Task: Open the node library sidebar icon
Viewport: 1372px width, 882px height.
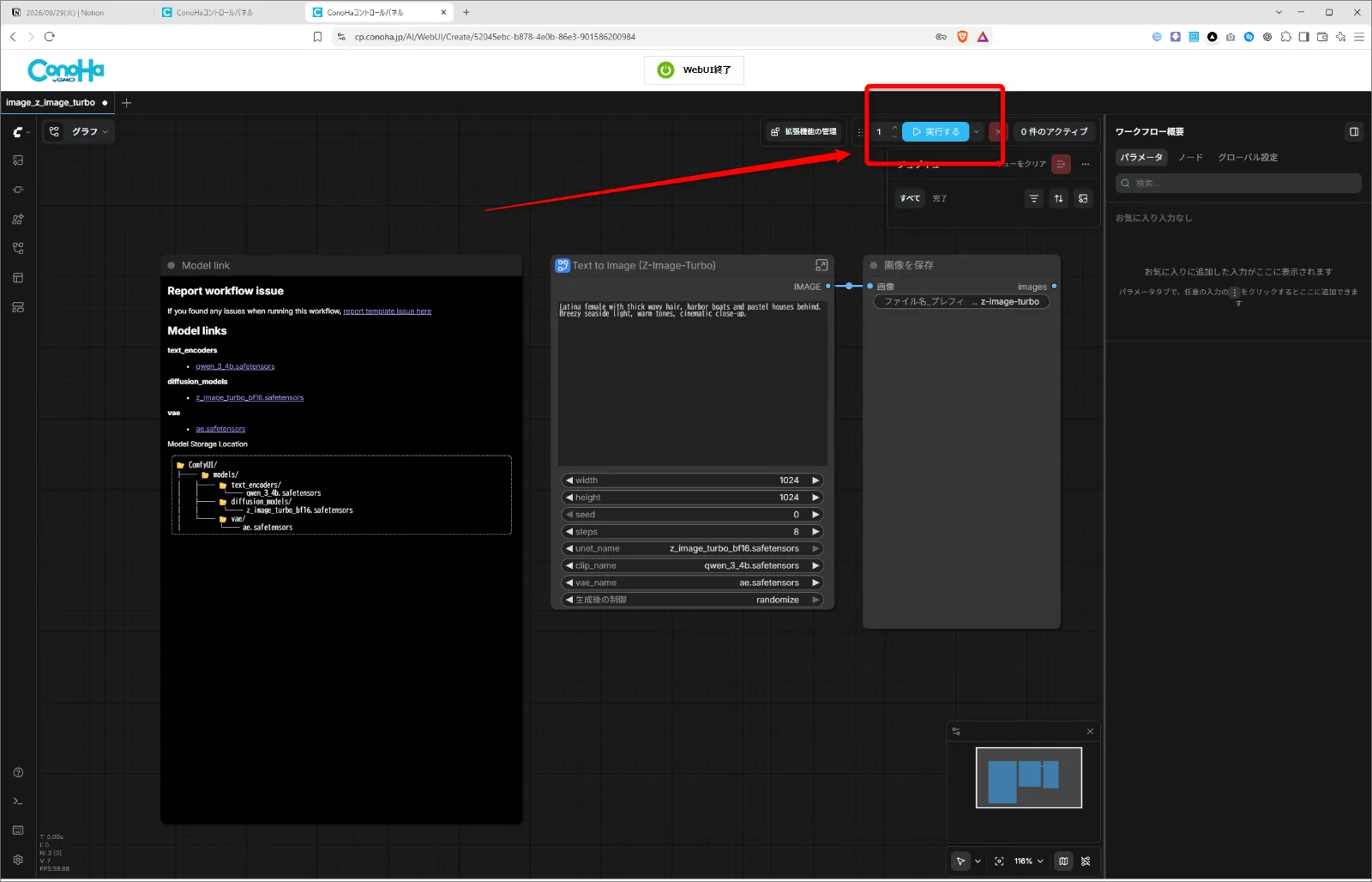Action: tap(18, 190)
